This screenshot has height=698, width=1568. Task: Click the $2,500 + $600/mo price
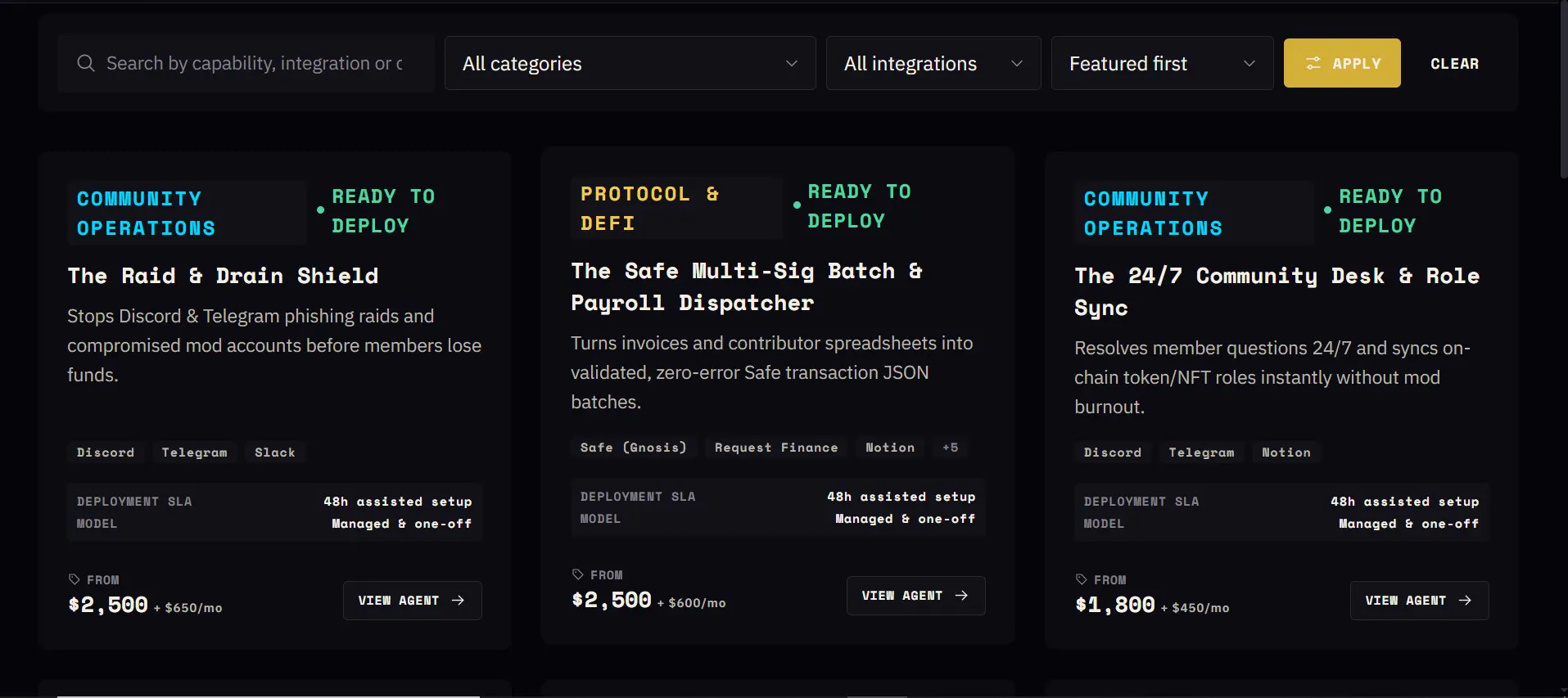point(648,601)
